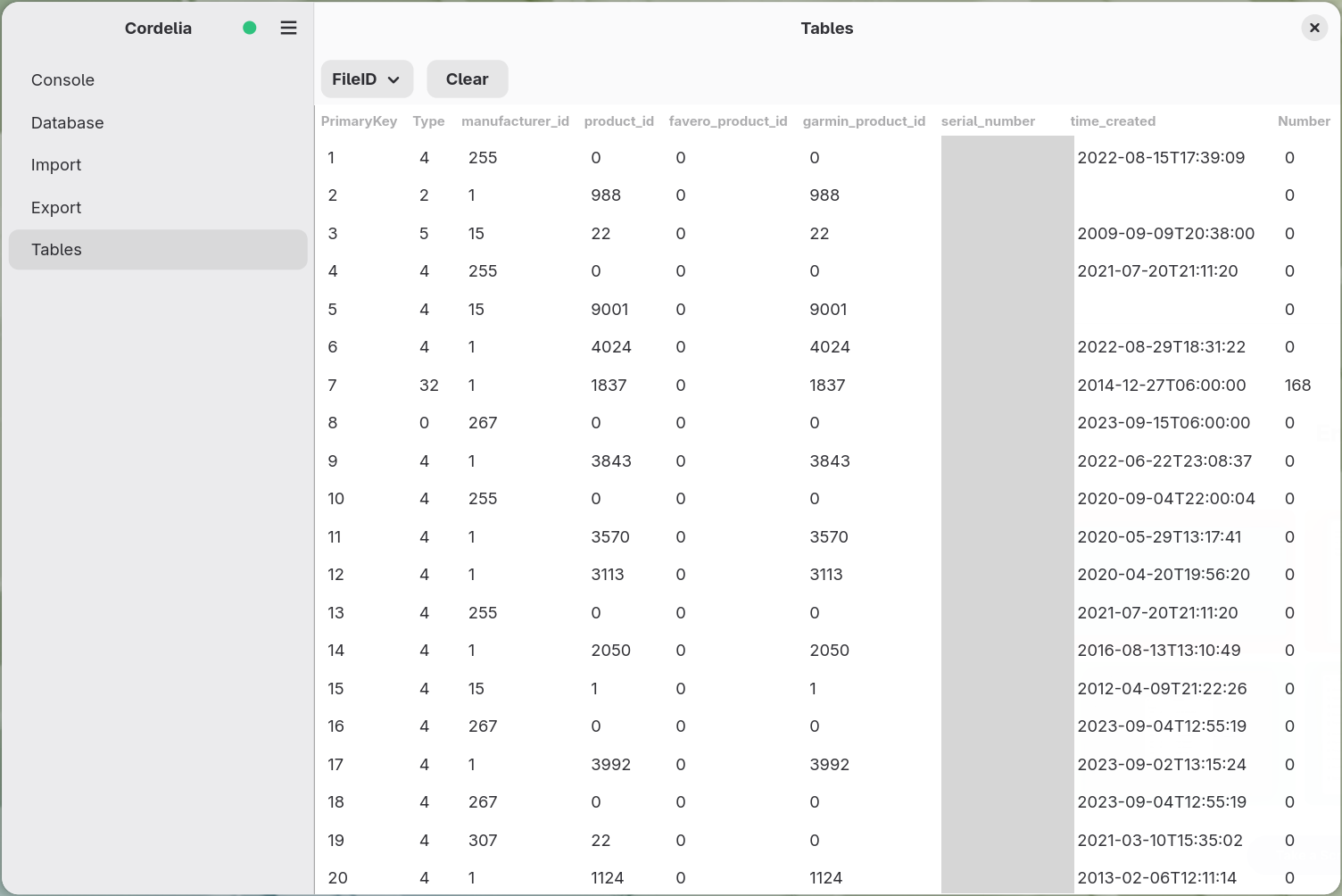The height and width of the screenshot is (896, 1342).
Task: Click the green status indicator dot
Action: click(x=250, y=28)
